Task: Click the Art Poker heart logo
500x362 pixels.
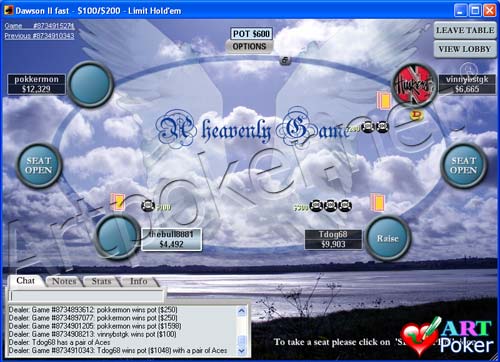Action: tap(421, 336)
